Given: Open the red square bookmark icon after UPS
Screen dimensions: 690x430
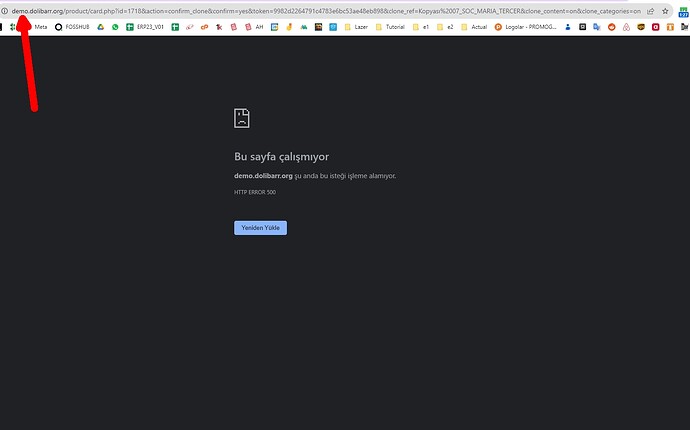Looking at the screenshot, I should pyautogui.click(x=656, y=27).
